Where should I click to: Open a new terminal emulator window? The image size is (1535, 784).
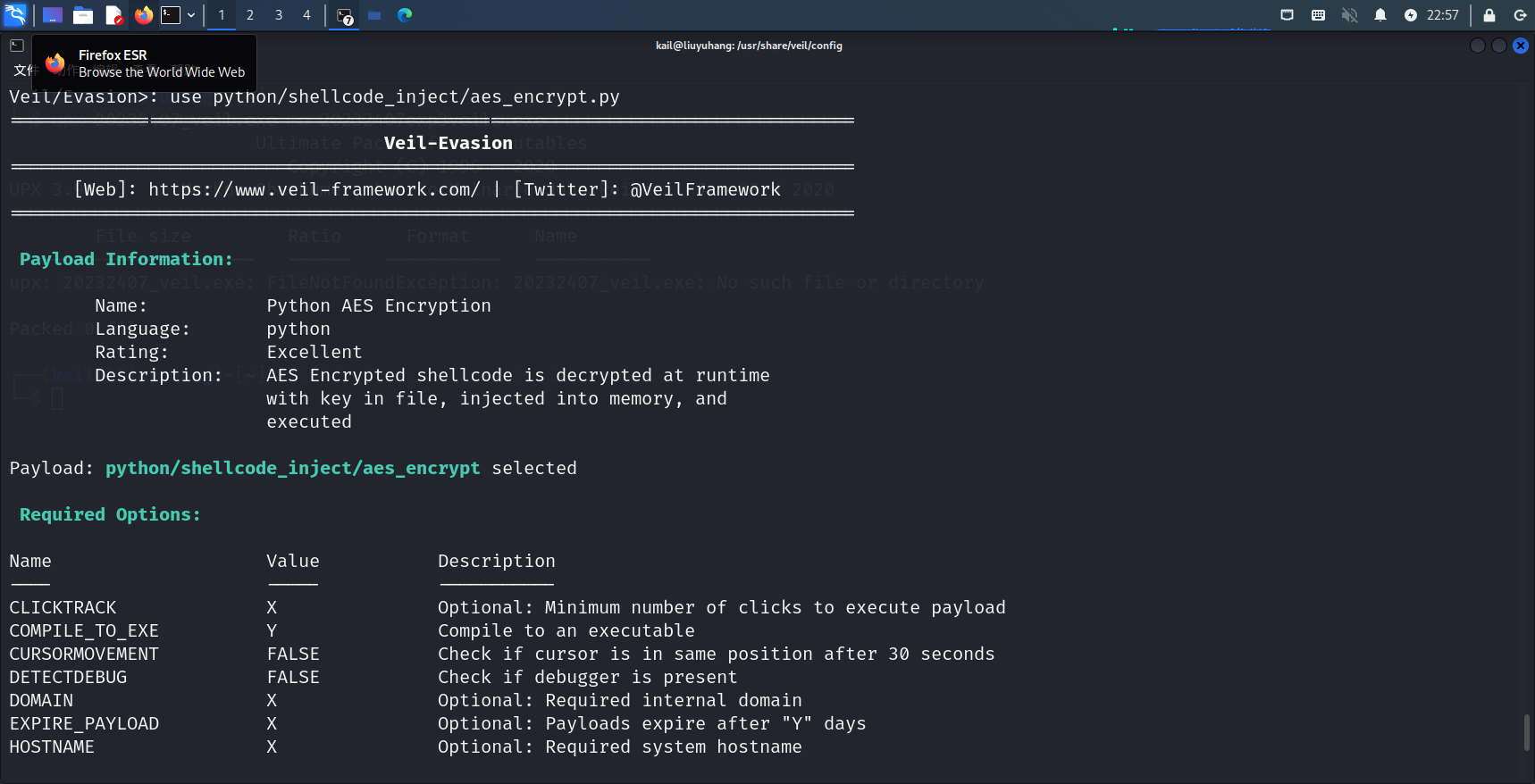coord(171,15)
